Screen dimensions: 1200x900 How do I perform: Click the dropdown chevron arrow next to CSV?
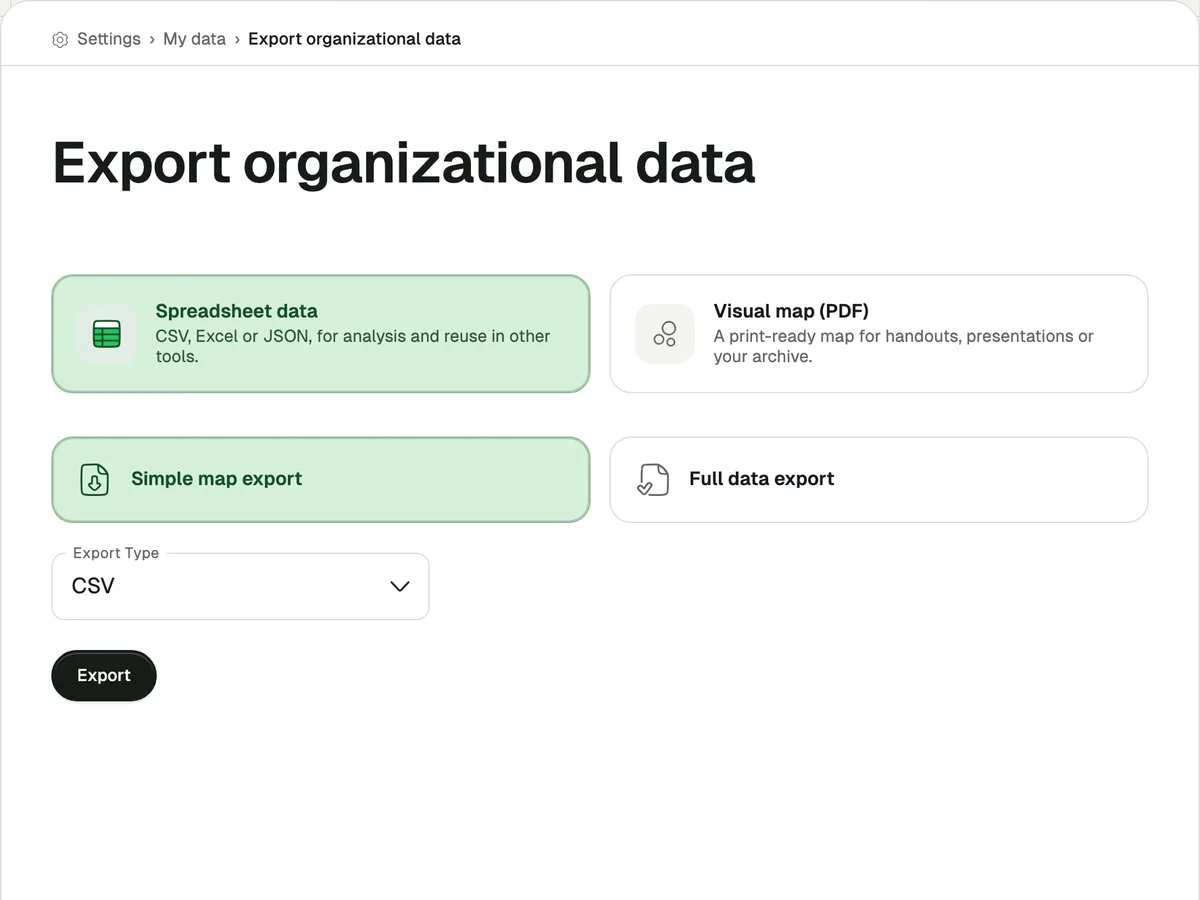tap(400, 587)
